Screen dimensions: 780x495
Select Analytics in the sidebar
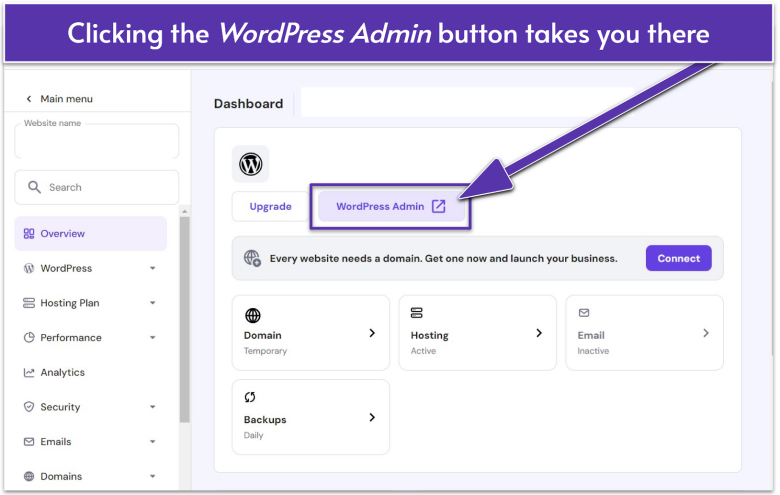[x=91, y=372]
